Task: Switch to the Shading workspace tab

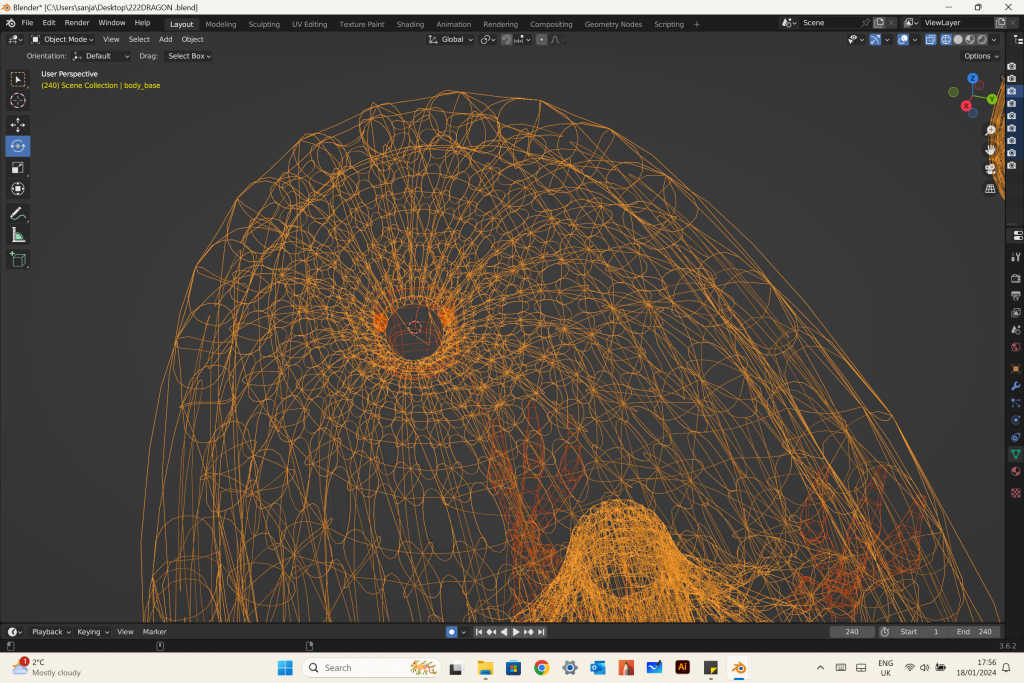Action: 410,24
